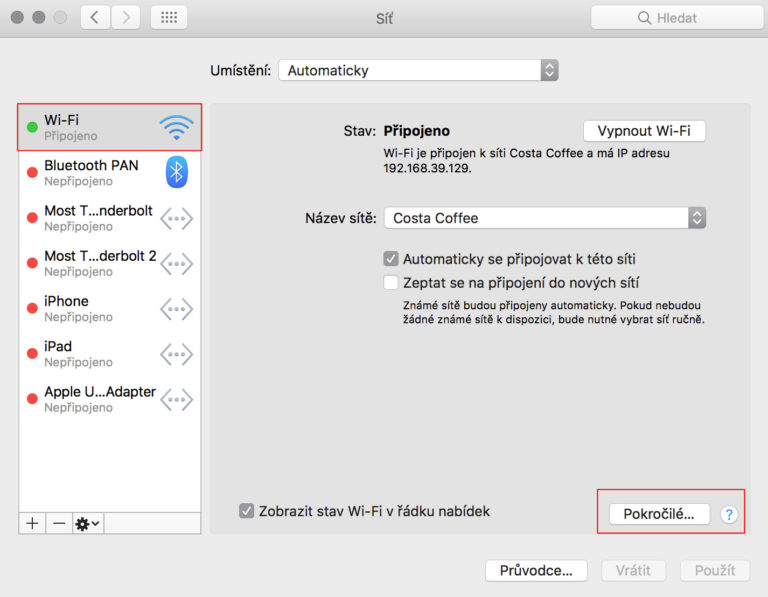The width and height of the screenshot is (768, 597).
Task: Uncheck 'Zobrazit stav Wi-Fi v řádku nabídek'
Action: click(247, 511)
